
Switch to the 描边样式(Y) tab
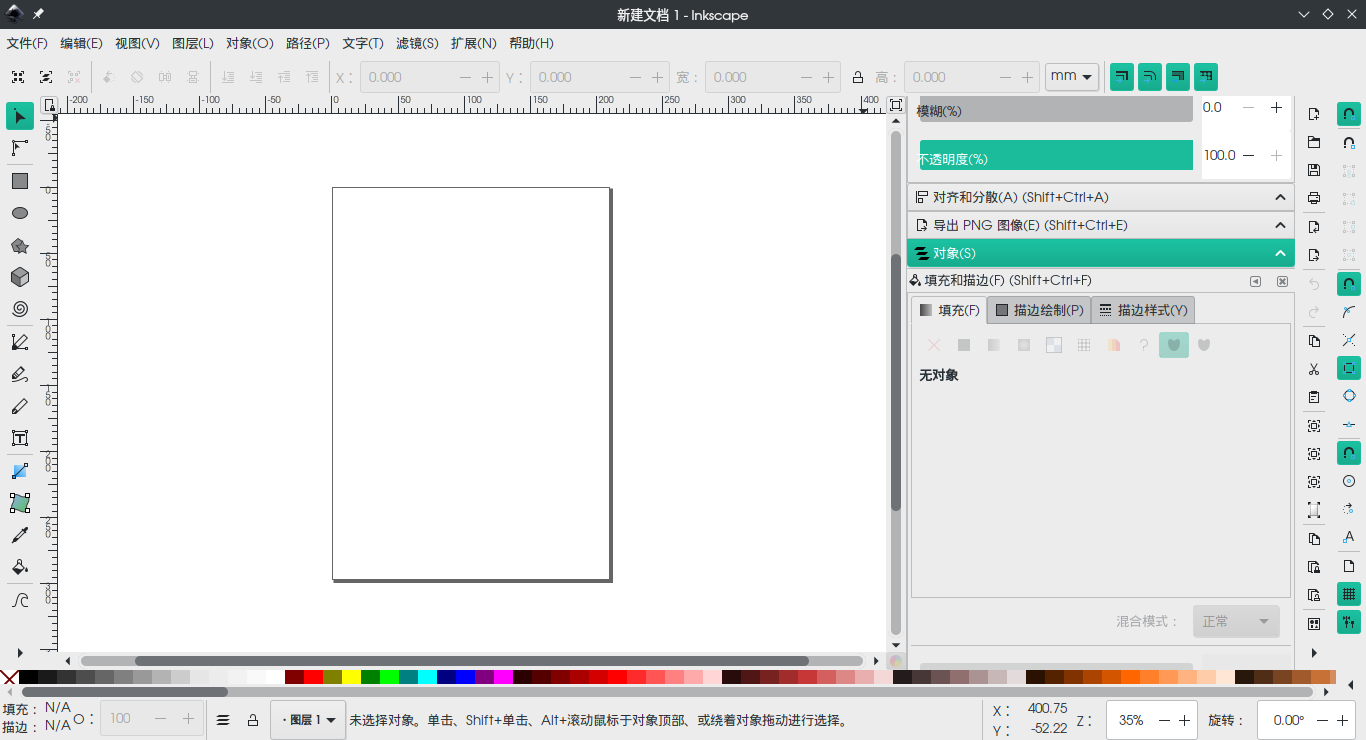pyautogui.click(x=1143, y=310)
